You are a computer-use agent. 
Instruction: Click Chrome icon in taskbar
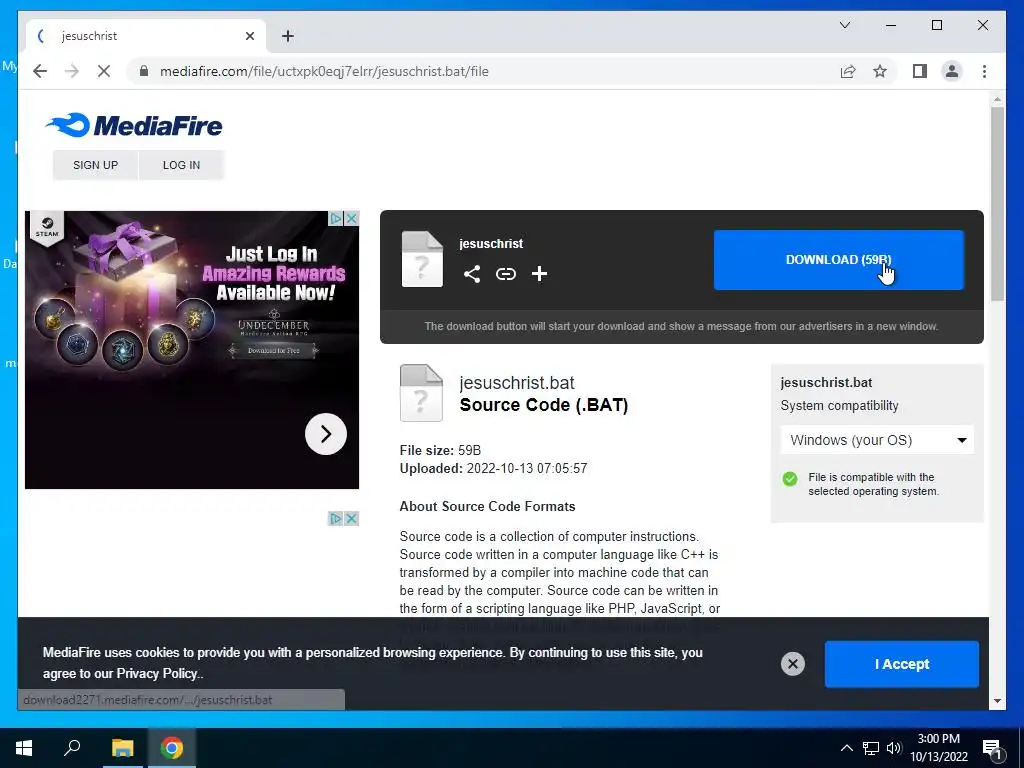(x=172, y=748)
